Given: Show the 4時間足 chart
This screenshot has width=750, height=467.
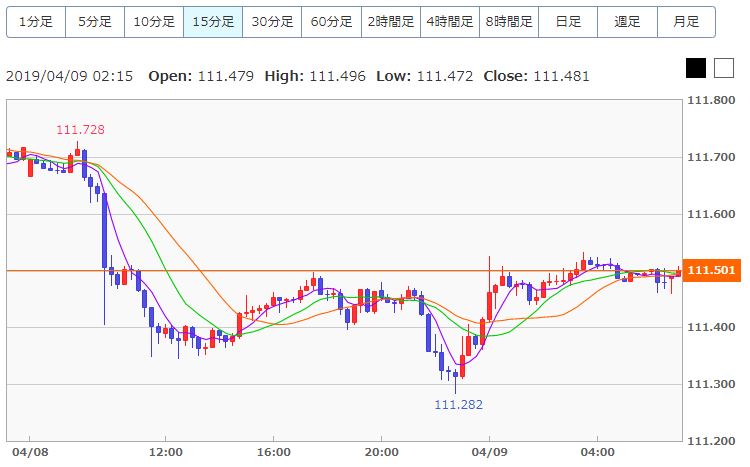Looking at the screenshot, I should 450,22.
